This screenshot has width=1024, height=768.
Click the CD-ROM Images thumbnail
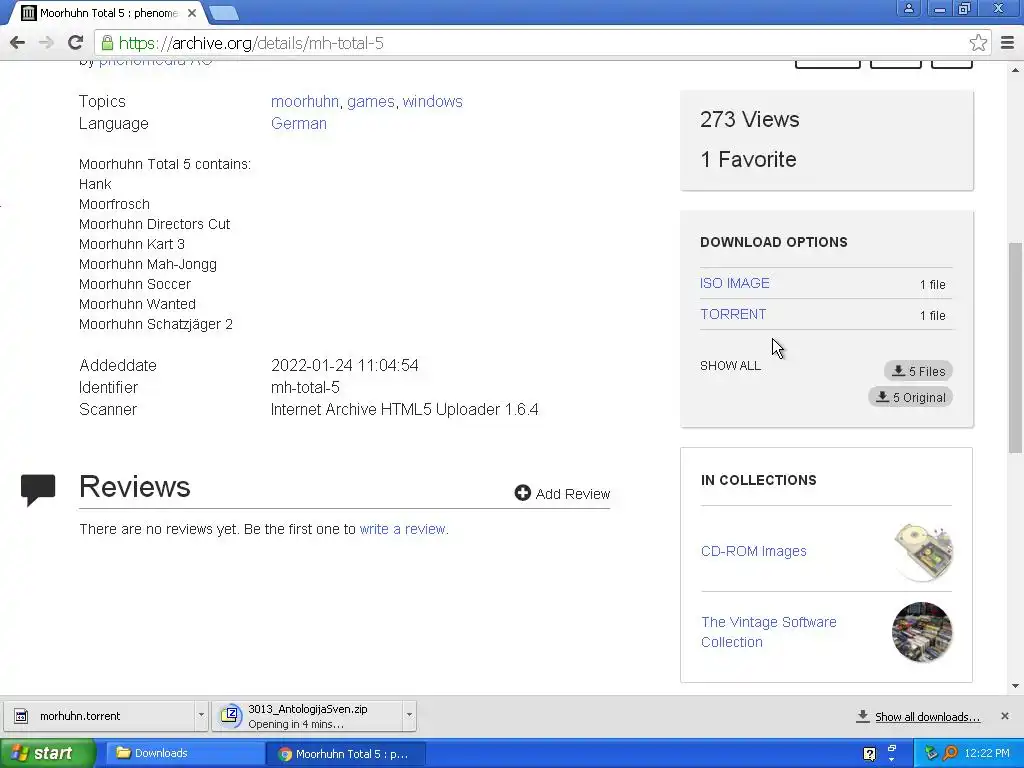923,552
